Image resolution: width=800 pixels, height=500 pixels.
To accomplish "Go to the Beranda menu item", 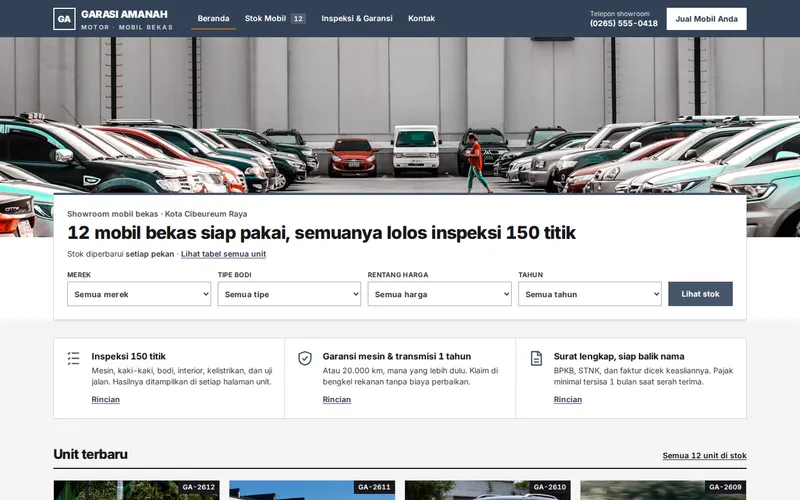I will click(x=213, y=18).
